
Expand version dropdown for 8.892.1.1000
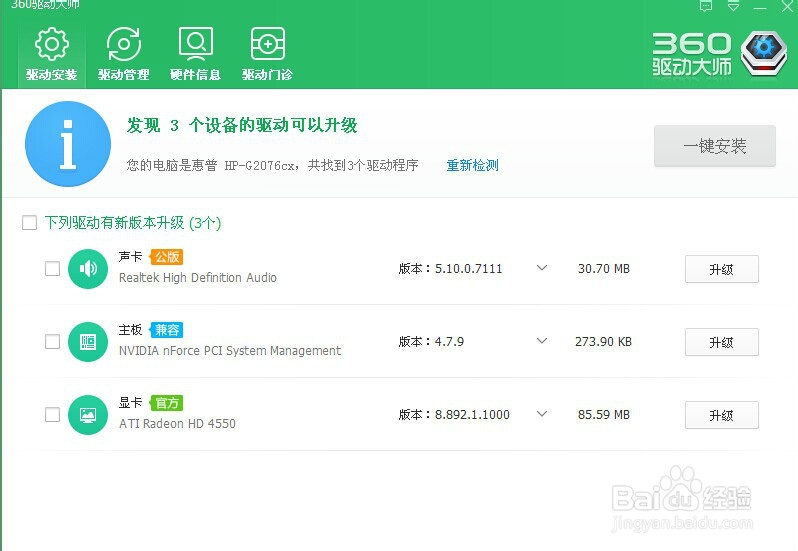click(542, 414)
